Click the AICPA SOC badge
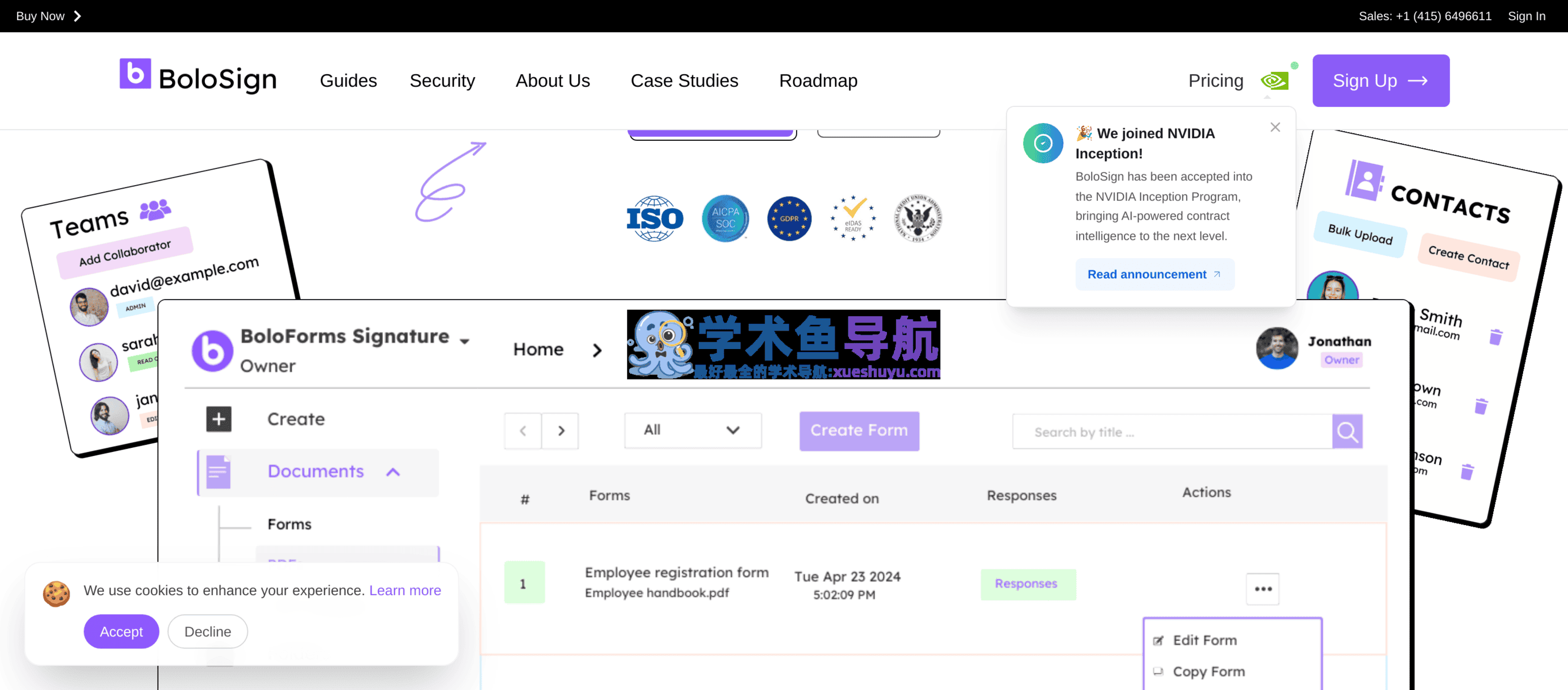This screenshot has width=1568, height=690. click(725, 218)
